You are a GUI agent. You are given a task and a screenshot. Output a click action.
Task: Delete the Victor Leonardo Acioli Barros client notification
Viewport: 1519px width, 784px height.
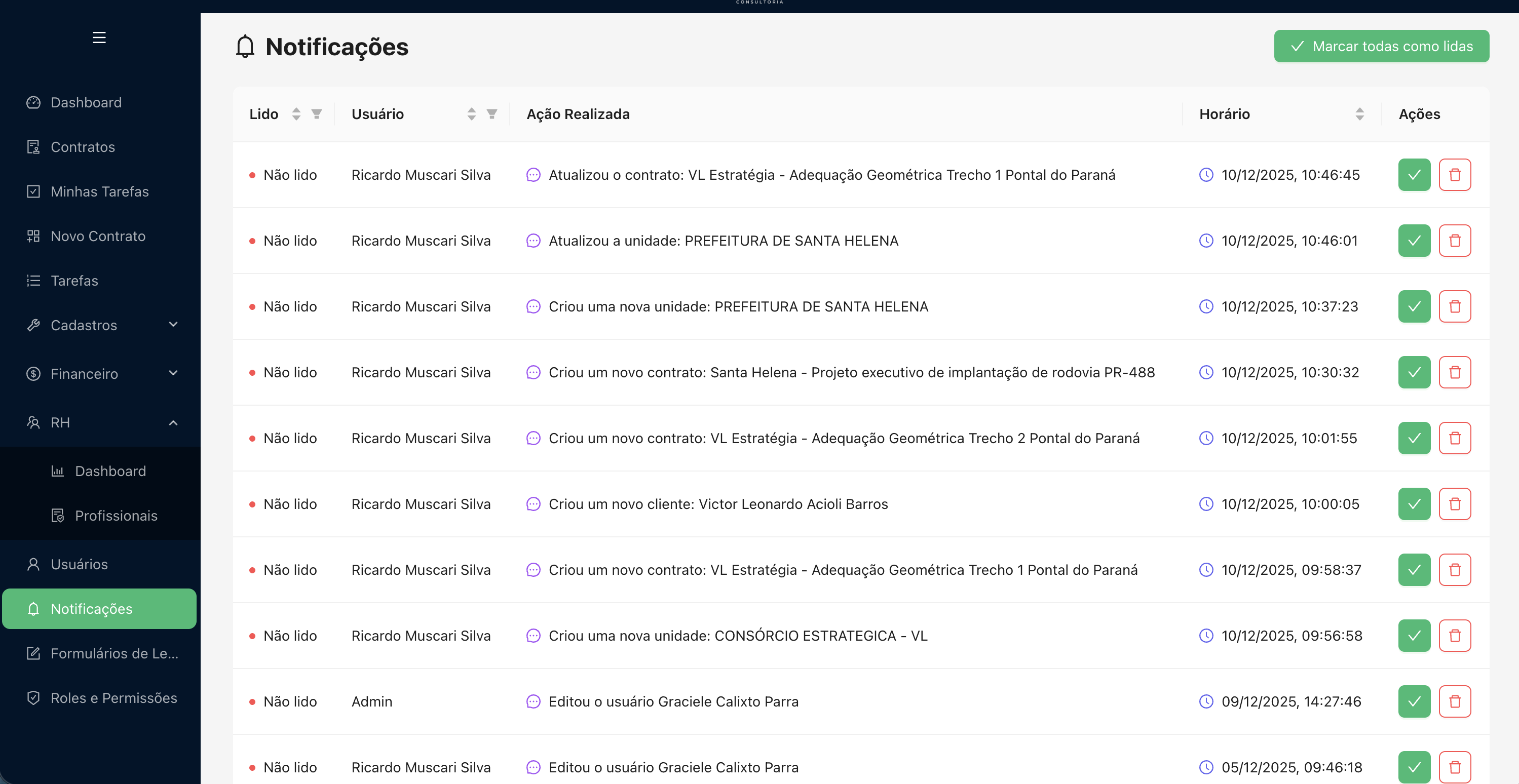tap(1454, 504)
